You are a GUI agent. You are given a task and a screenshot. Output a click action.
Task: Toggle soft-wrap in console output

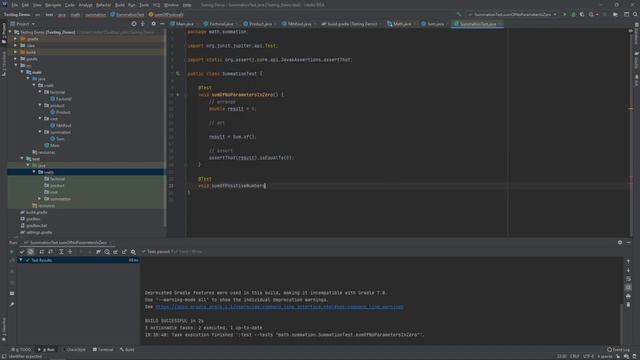628,279
